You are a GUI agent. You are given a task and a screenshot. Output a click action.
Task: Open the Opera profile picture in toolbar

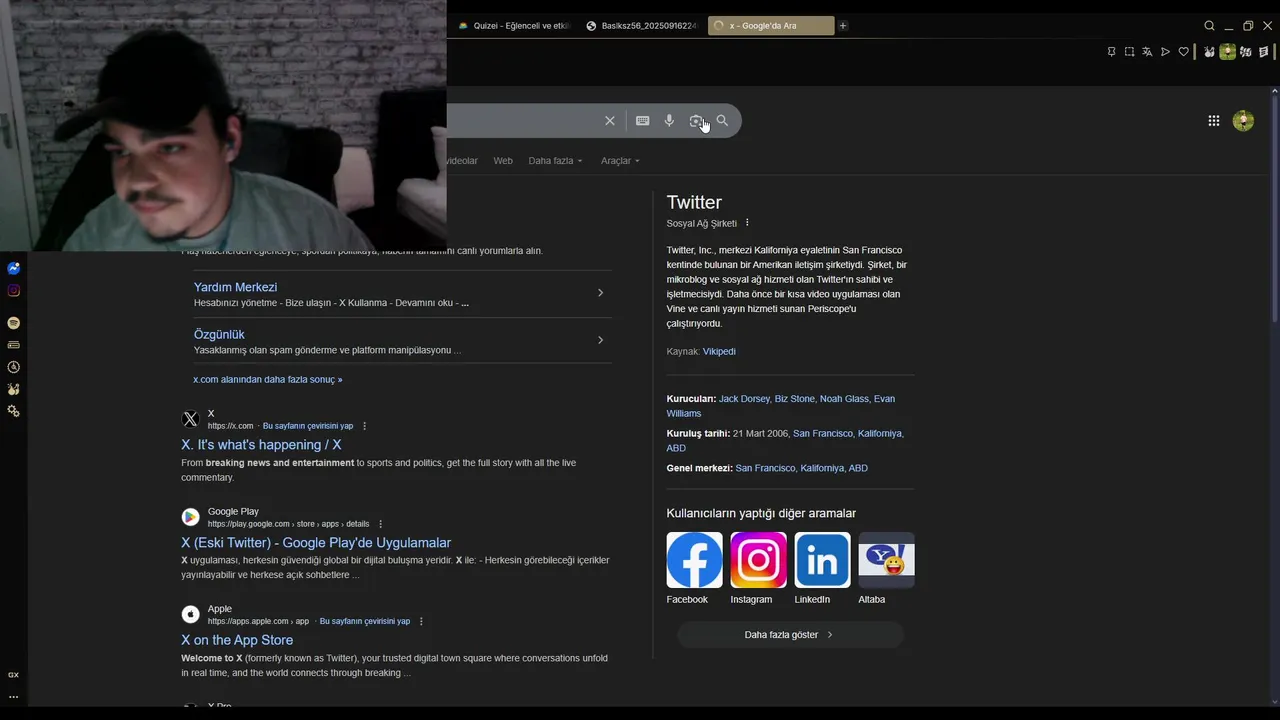1227,52
